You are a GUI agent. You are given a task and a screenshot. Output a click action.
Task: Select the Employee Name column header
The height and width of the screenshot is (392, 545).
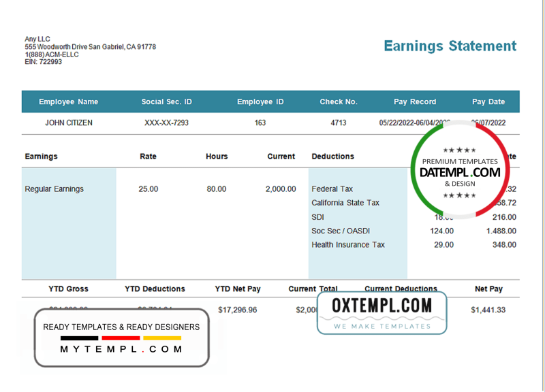(68, 102)
